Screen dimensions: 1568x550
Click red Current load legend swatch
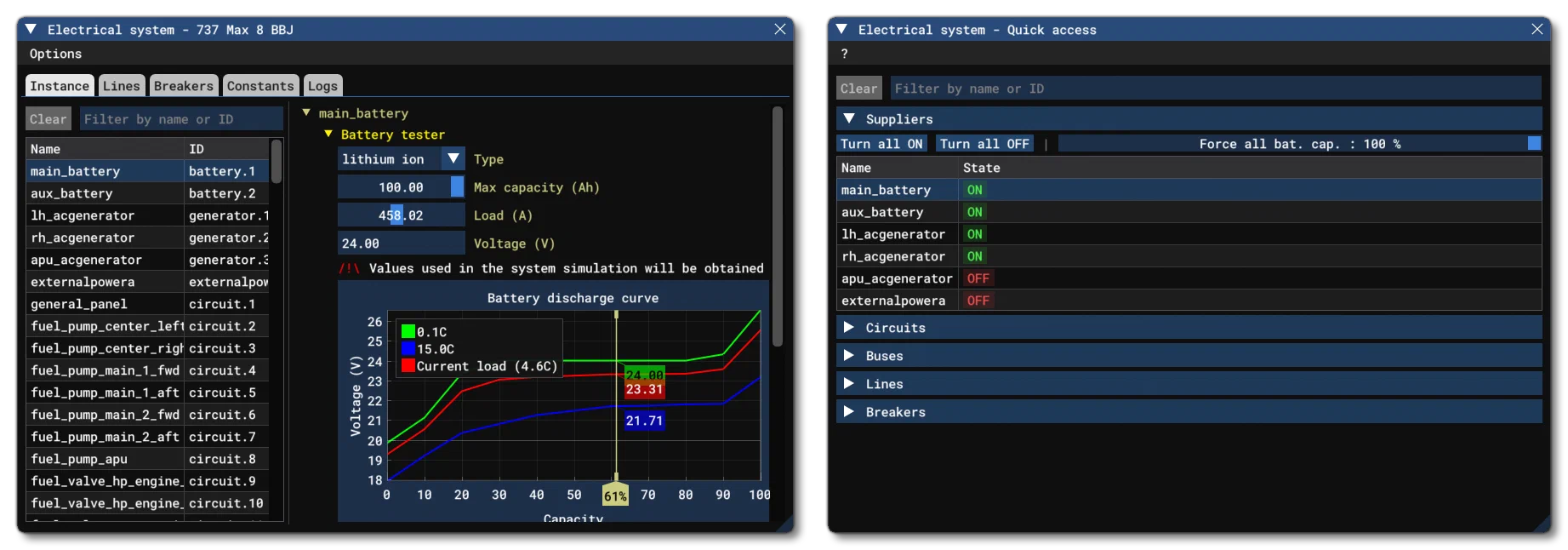[408, 366]
